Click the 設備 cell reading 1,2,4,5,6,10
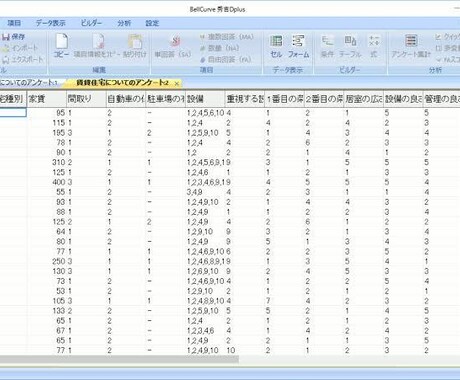 click(x=205, y=113)
